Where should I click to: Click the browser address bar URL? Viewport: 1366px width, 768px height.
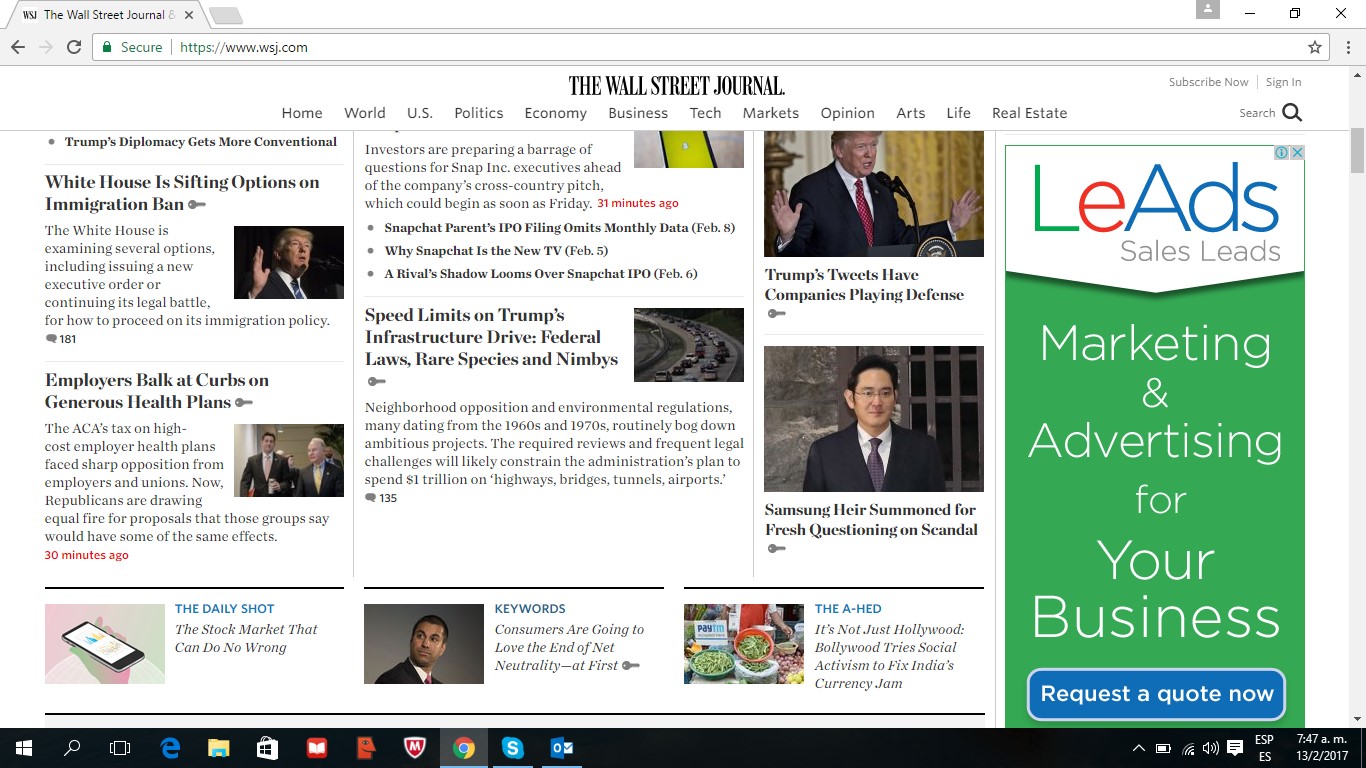(x=243, y=47)
